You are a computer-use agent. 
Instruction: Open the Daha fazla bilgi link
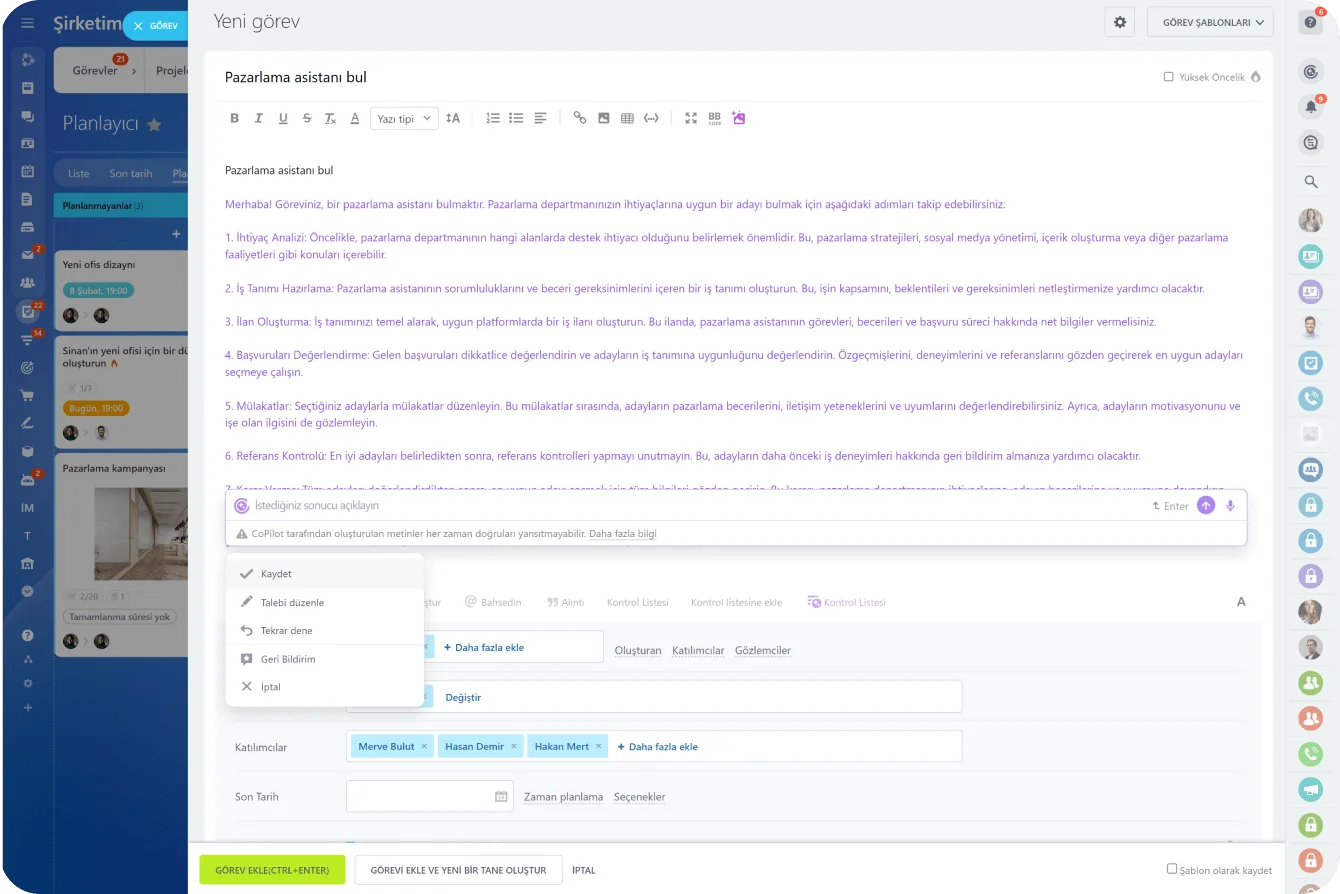(x=625, y=533)
